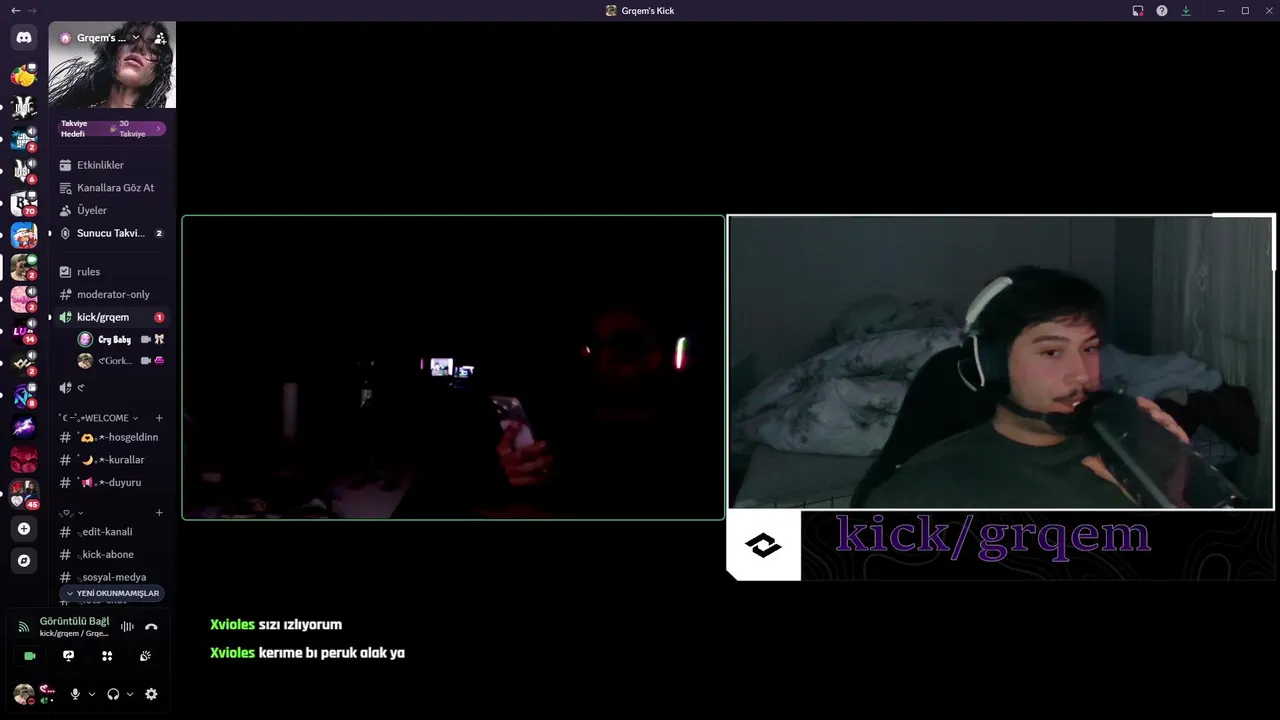The width and height of the screenshot is (1280, 720).
Task: Open Sunucu Takviyeleri boosts entry
Action: pyautogui.click(x=112, y=233)
